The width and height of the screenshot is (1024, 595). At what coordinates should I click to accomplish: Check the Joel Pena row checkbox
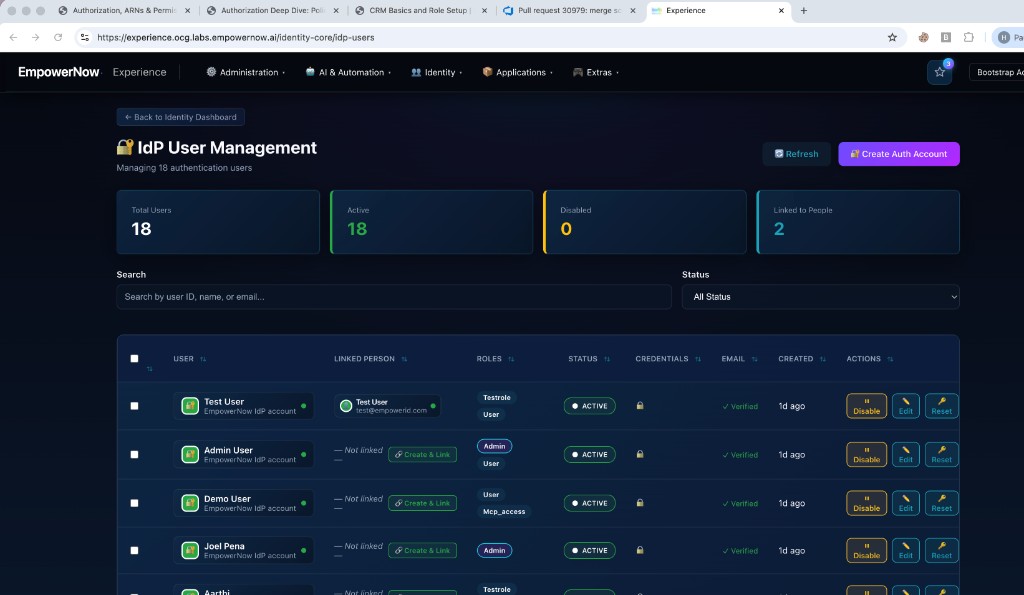point(135,551)
